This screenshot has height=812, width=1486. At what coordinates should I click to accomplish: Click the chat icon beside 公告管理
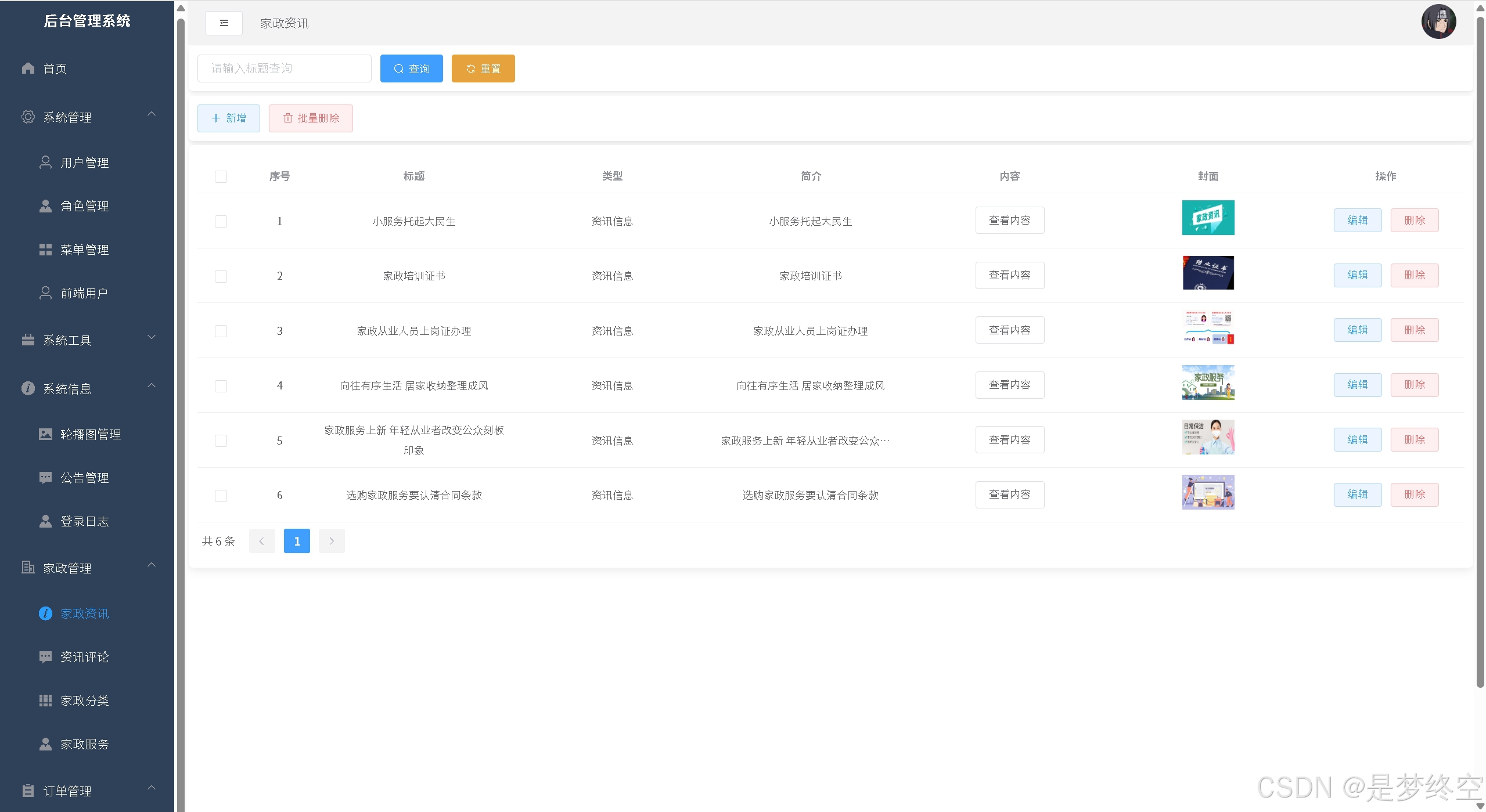(x=45, y=478)
